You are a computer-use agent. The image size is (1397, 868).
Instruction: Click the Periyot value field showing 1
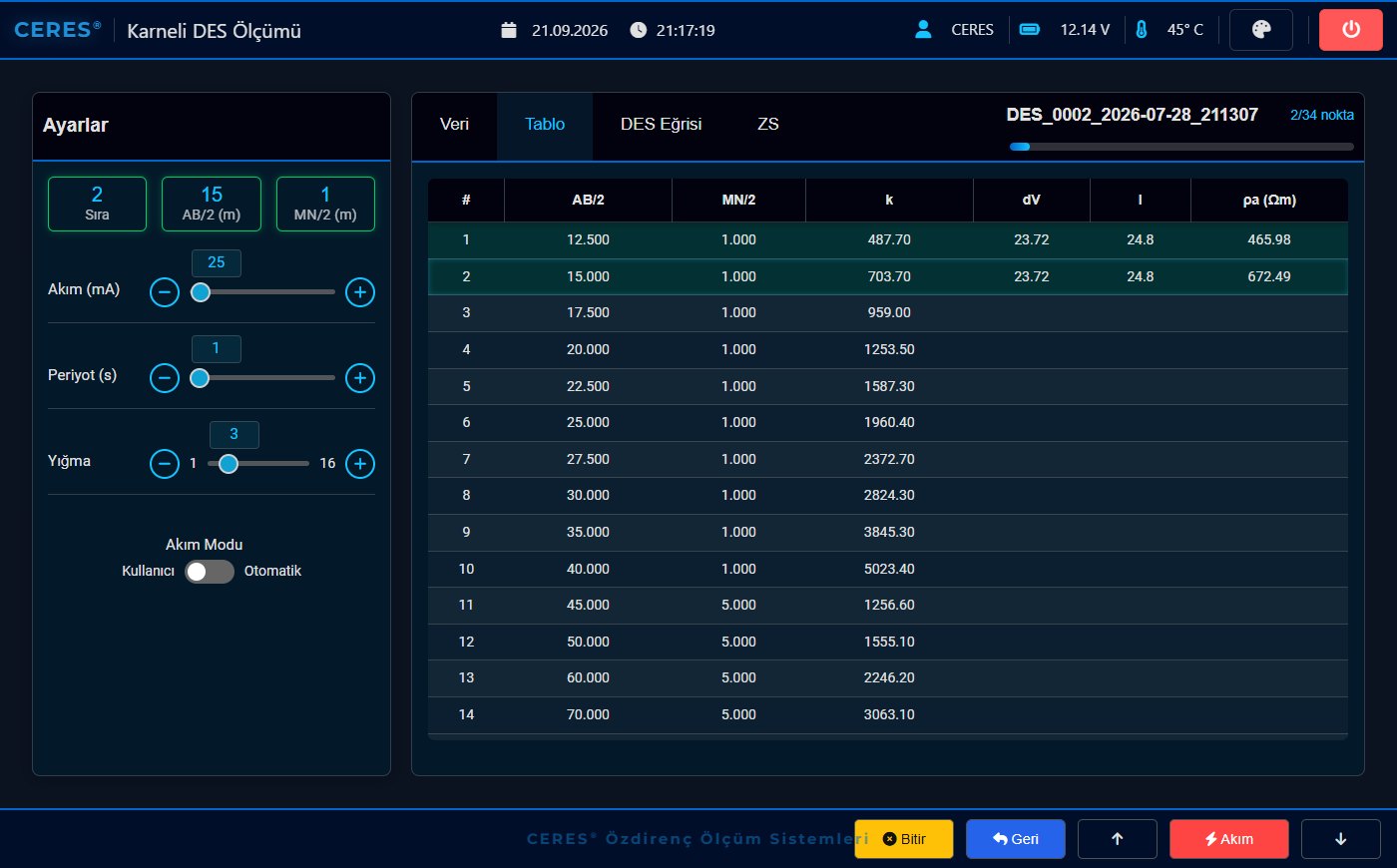[x=217, y=348]
